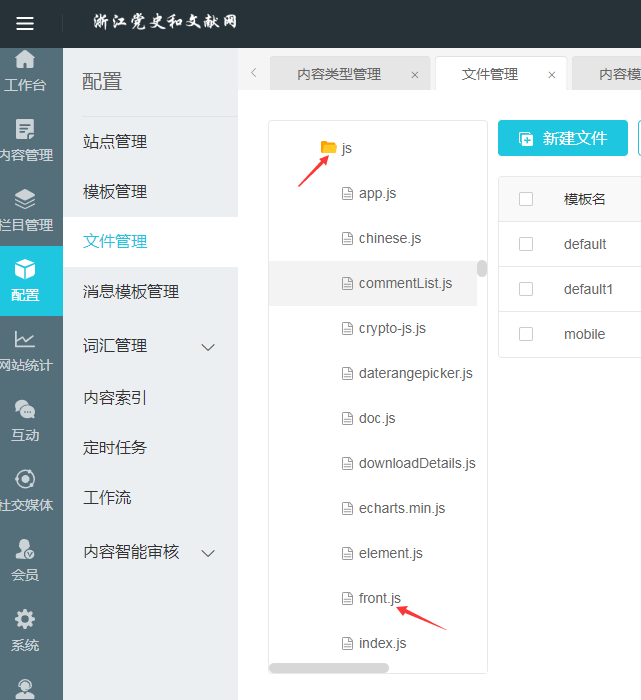The image size is (641, 700).
Task: Open 内容管理 sidebar icon
Action: click(25, 129)
